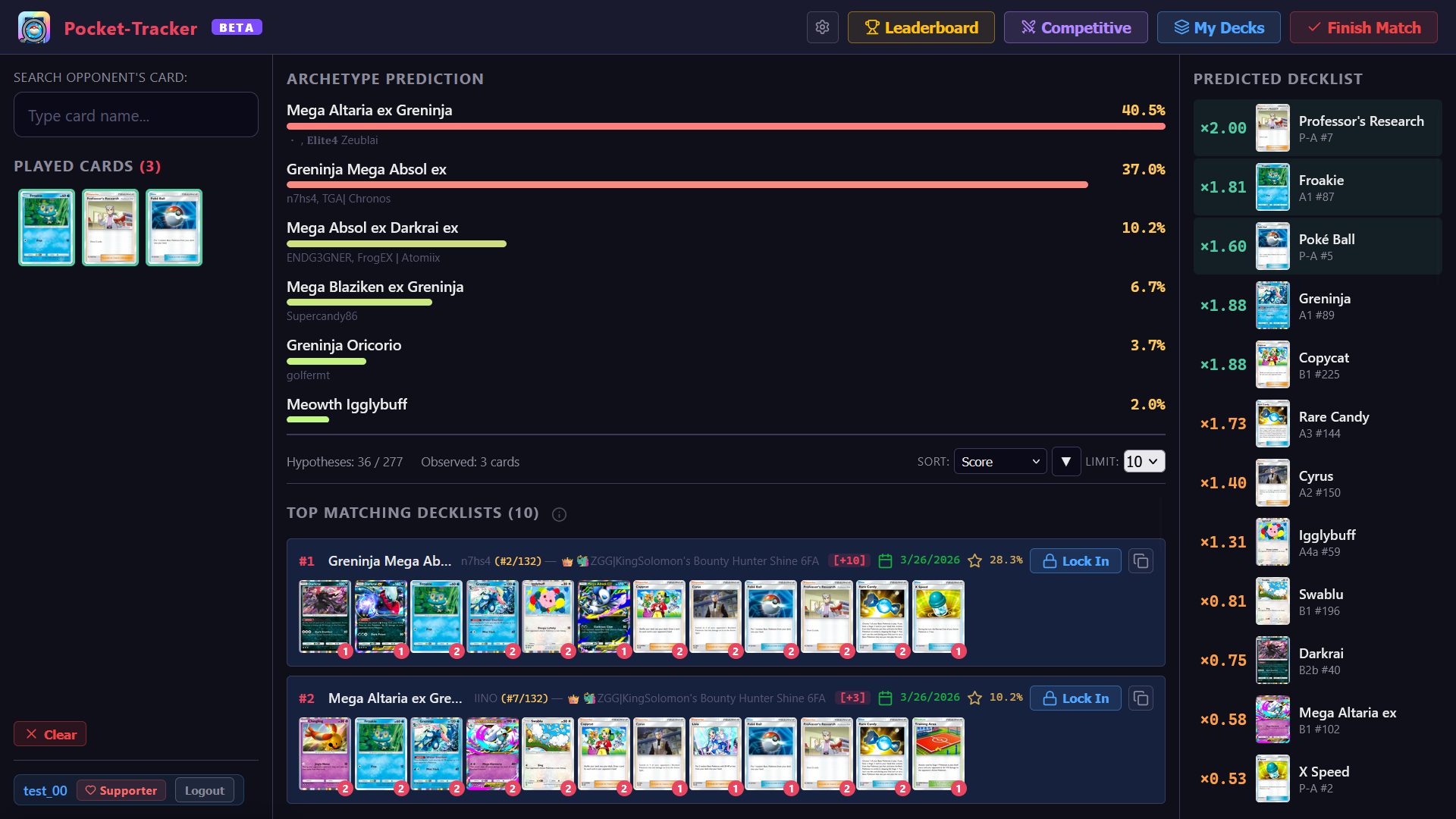This screenshot has width=1456, height=819.
Task: Open My Decks
Action: pos(1219,27)
